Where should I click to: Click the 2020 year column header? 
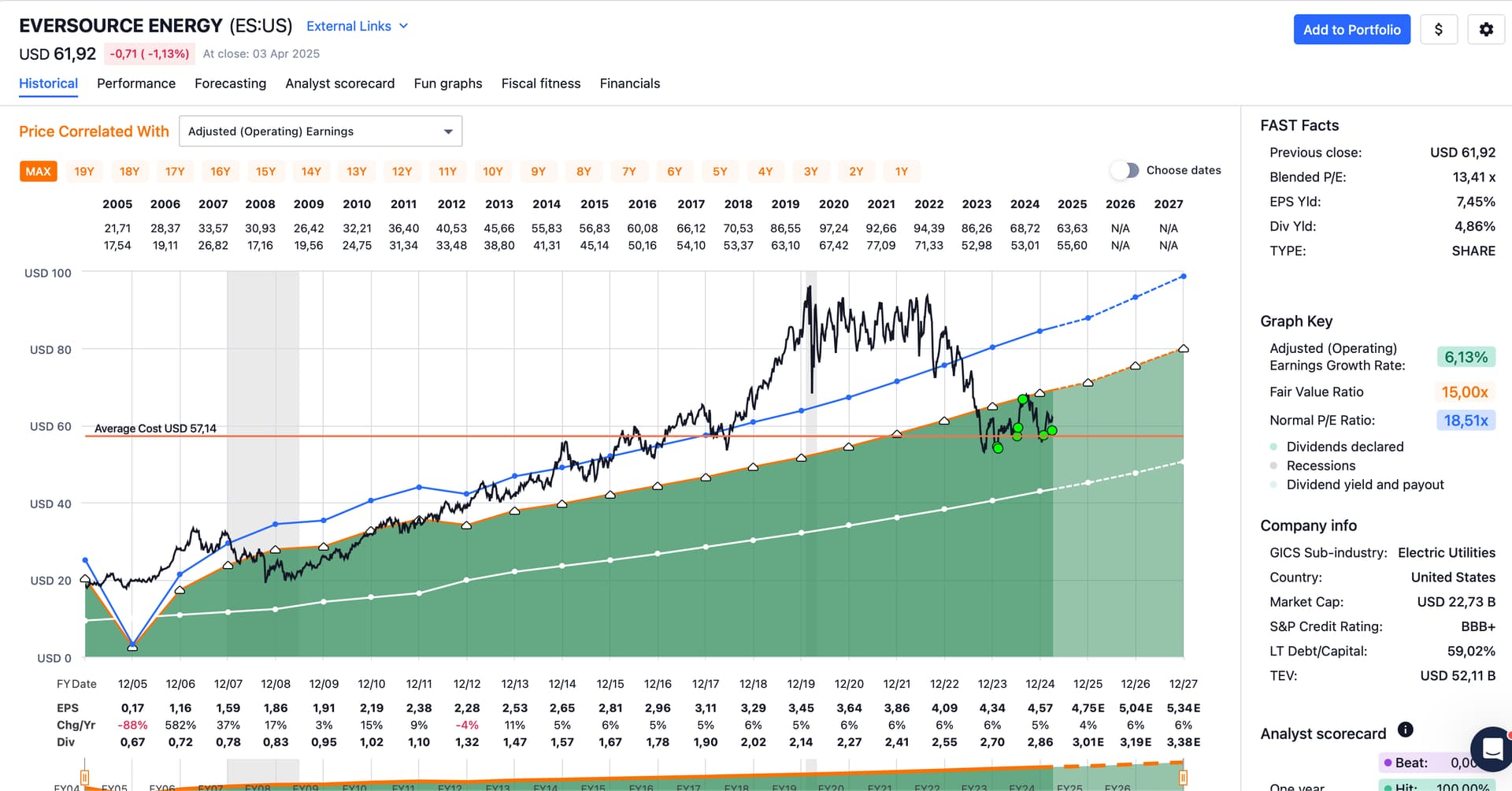[x=833, y=204]
